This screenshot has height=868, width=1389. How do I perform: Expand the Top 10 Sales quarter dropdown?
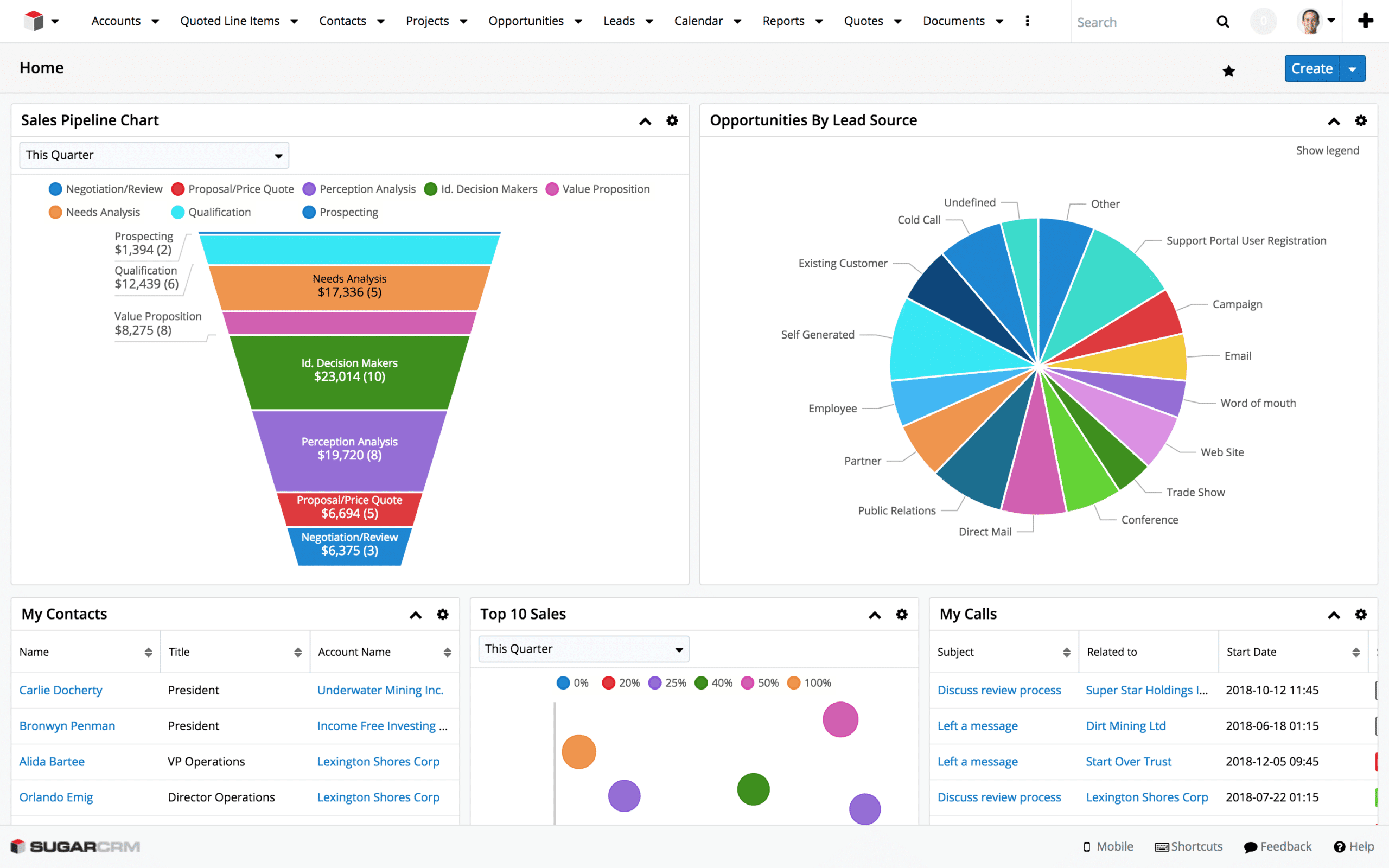click(x=583, y=647)
